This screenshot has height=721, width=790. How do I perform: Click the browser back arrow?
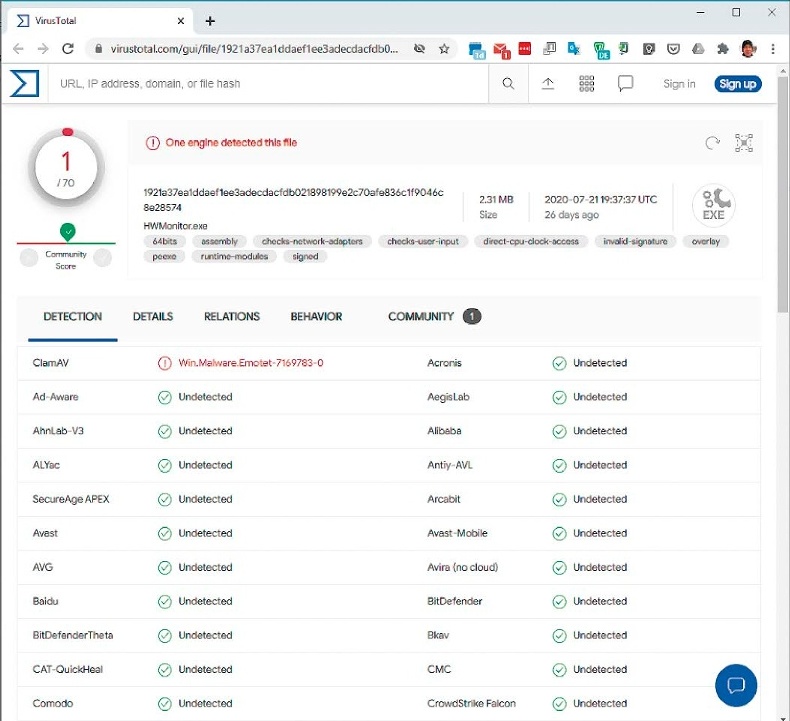point(18,49)
